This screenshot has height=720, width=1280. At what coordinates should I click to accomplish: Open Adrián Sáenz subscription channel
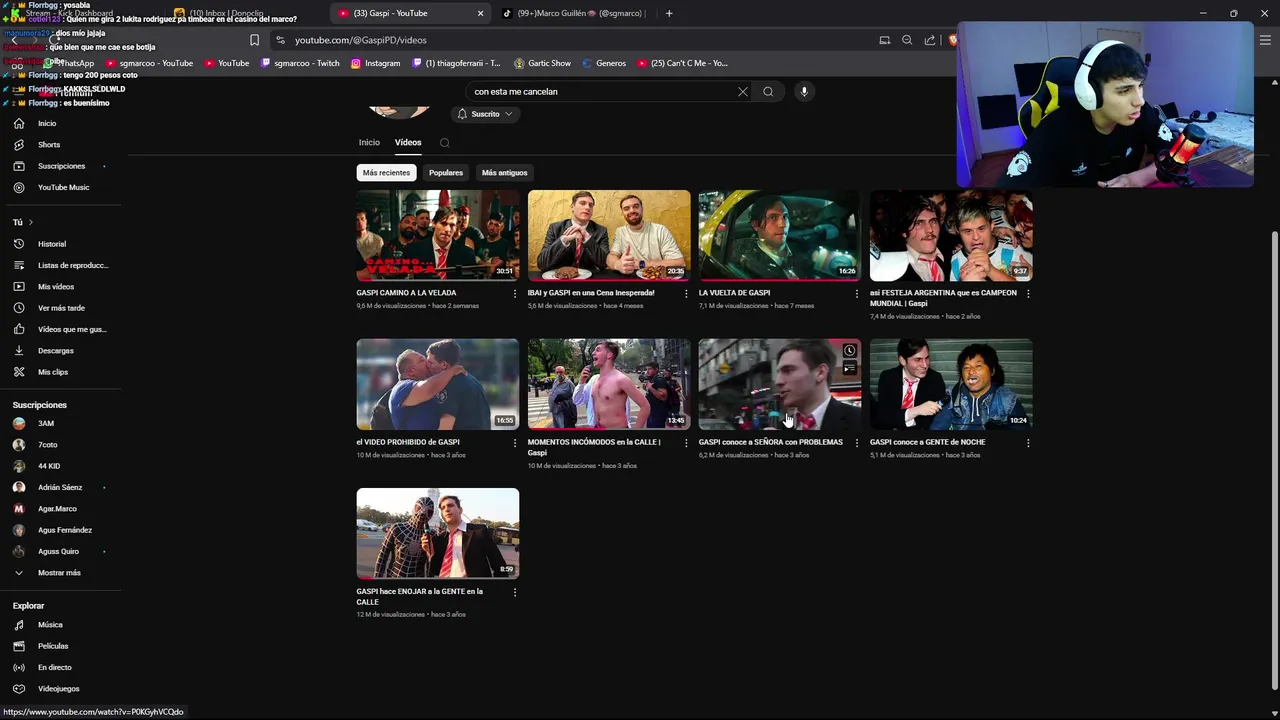tap(60, 488)
